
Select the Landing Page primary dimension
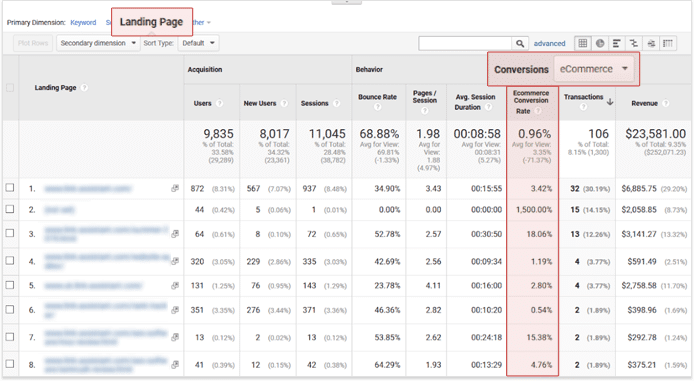151,22
